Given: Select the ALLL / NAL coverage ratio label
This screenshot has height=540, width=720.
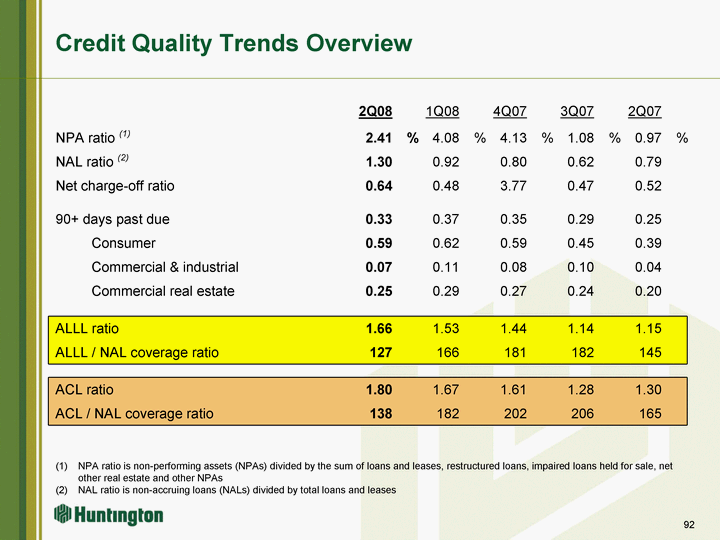Looking at the screenshot, I should 137,352.
